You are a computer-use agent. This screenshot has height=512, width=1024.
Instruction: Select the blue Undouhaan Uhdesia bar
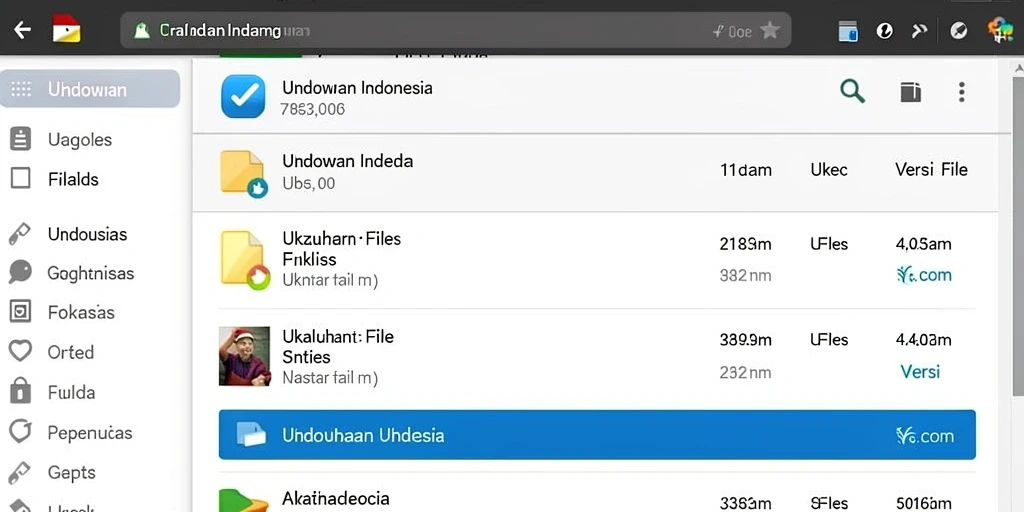click(x=597, y=435)
